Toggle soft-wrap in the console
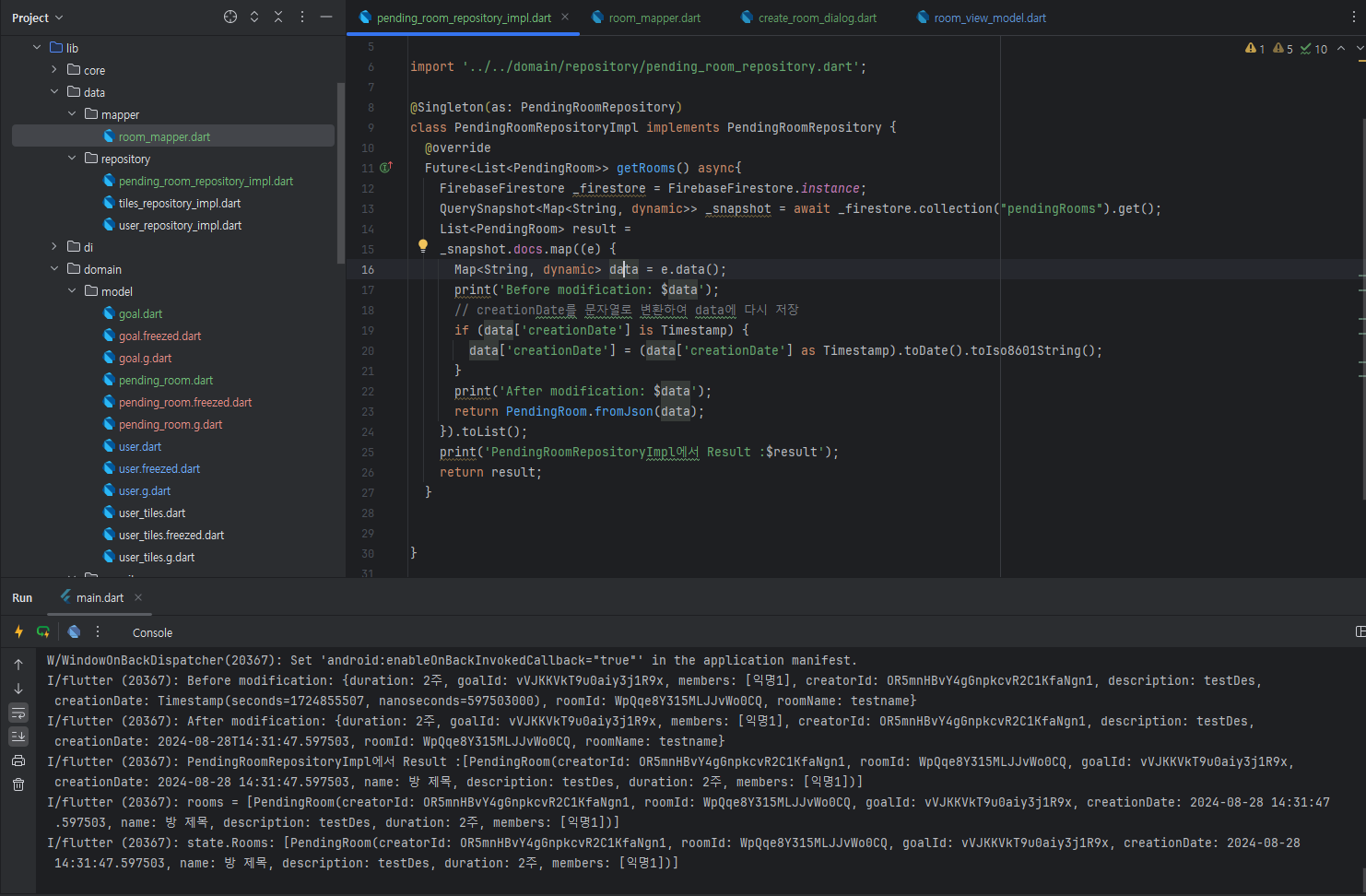1366x896 pixels. point(18,713)
